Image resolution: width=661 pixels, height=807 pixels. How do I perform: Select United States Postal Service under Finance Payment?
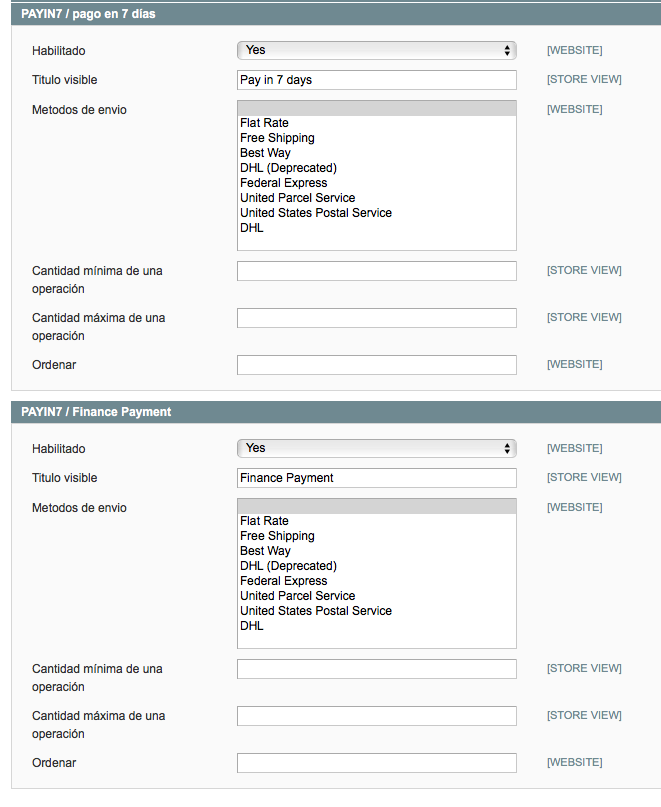(x=315, y=611)
